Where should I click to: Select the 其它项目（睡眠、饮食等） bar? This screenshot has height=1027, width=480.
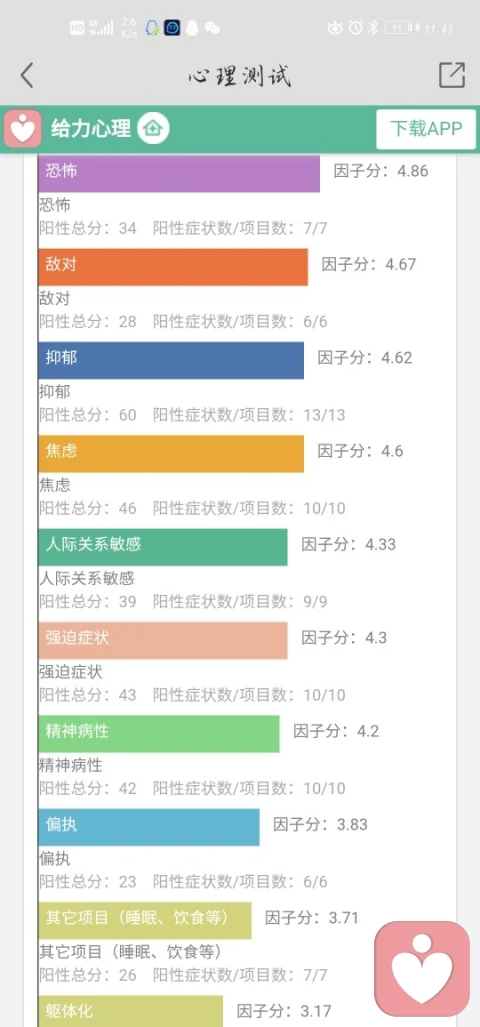[x=145, y=920]
